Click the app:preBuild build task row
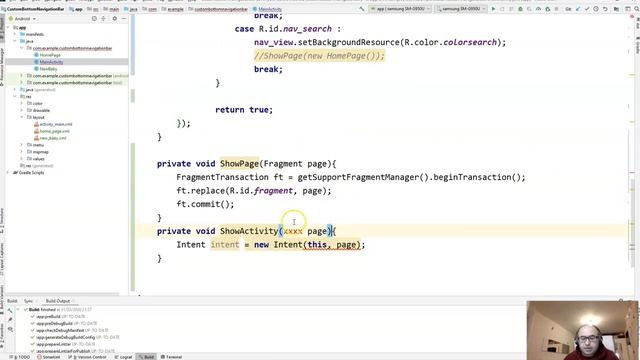This screenshot has height=360, width=640. tap(60, 316)
